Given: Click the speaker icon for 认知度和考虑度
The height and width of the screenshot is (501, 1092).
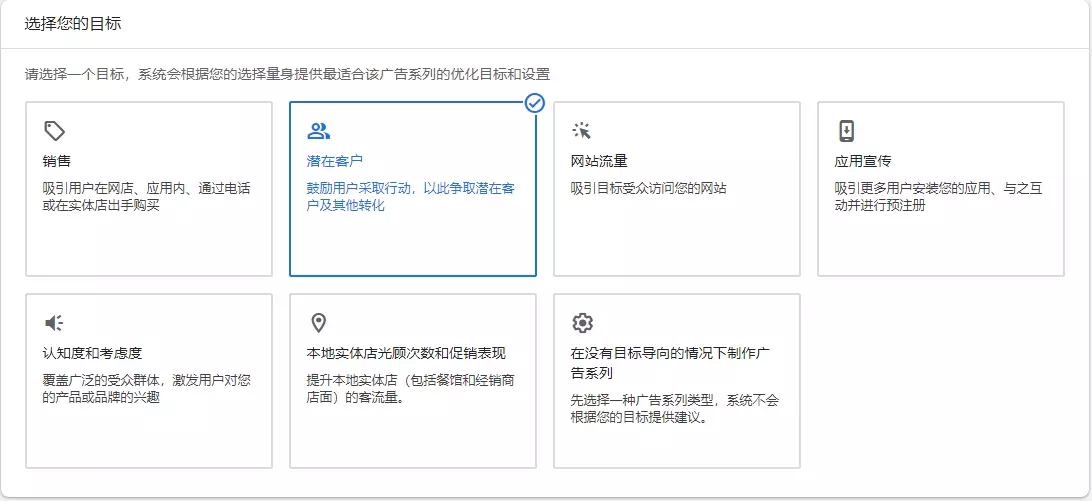Looking at the screenshot, I should coord(55,323).
